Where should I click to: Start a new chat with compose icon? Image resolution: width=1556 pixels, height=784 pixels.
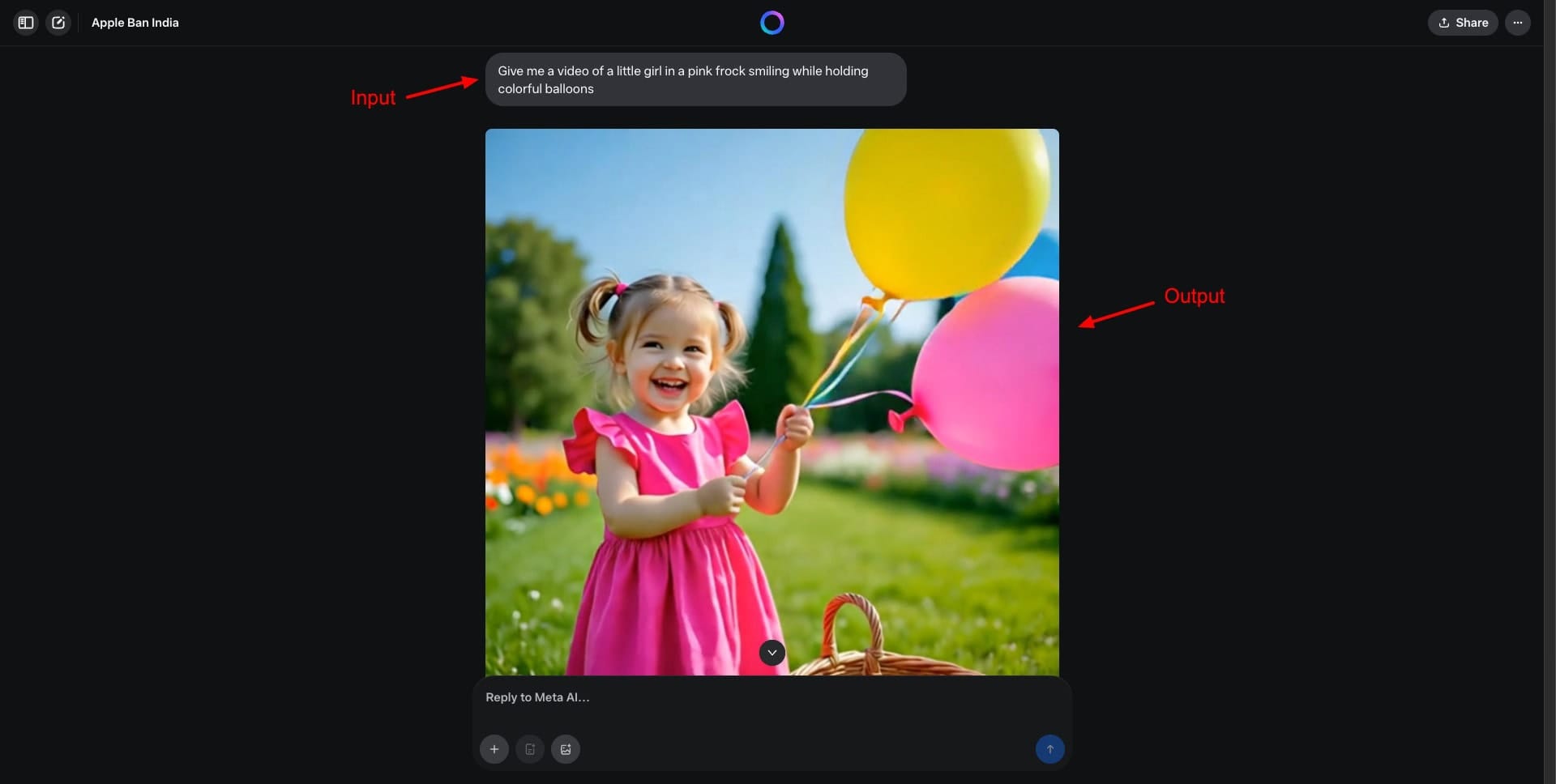58,23
